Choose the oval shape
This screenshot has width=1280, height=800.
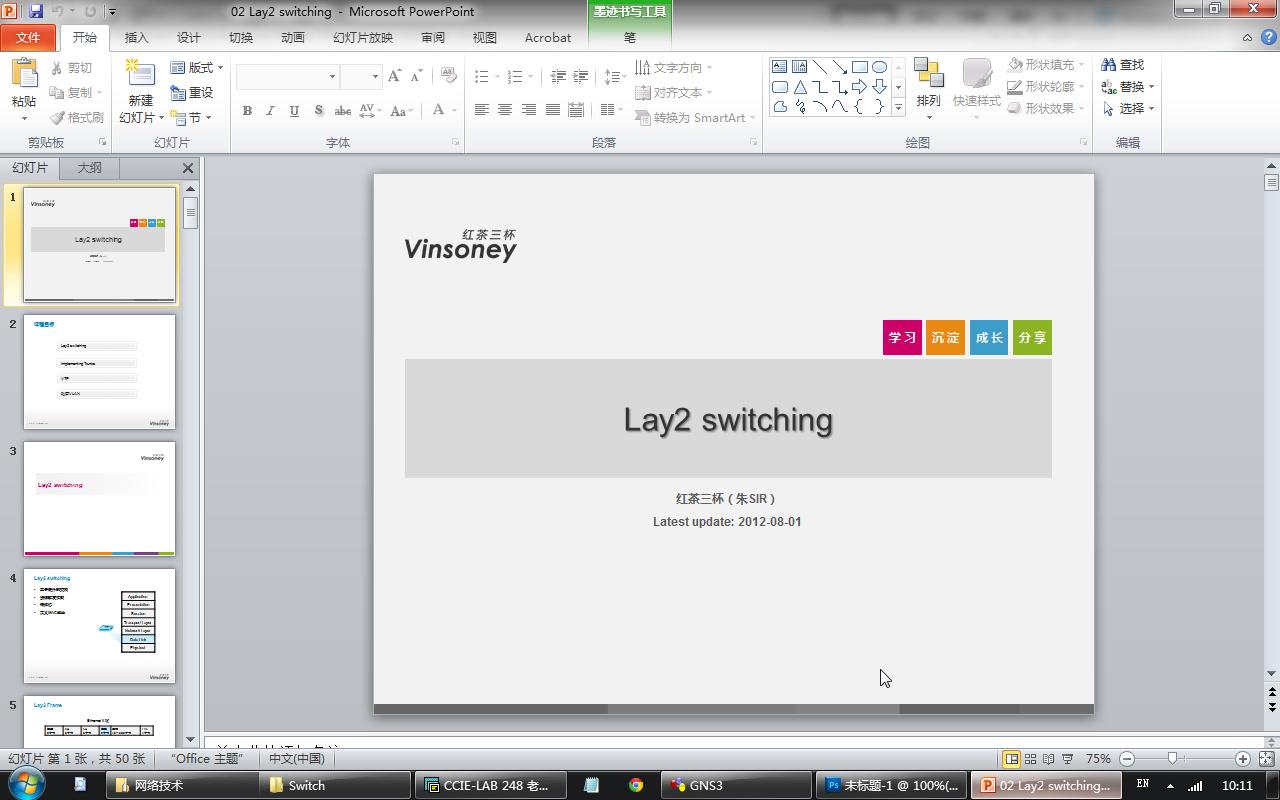(879, 67)
